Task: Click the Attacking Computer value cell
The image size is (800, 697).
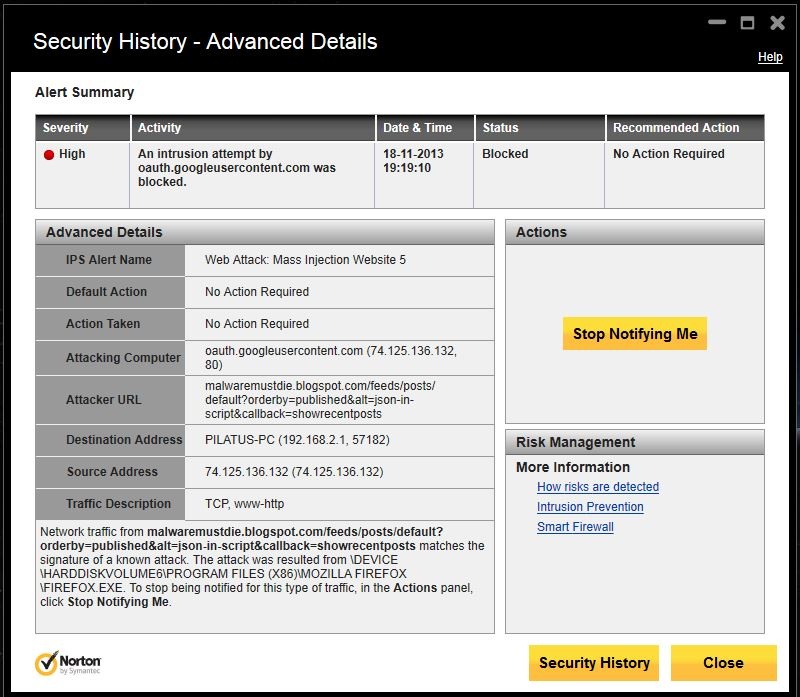Action: (x=330, y=357)
